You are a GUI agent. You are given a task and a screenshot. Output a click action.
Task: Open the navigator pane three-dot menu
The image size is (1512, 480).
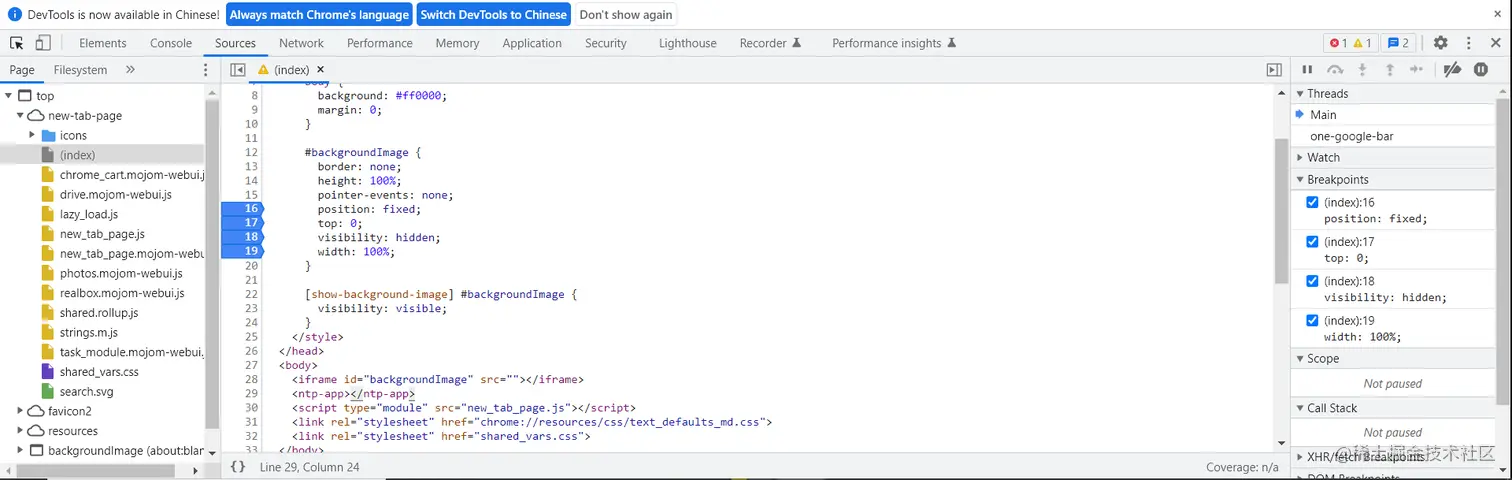(x=206, y=70)
